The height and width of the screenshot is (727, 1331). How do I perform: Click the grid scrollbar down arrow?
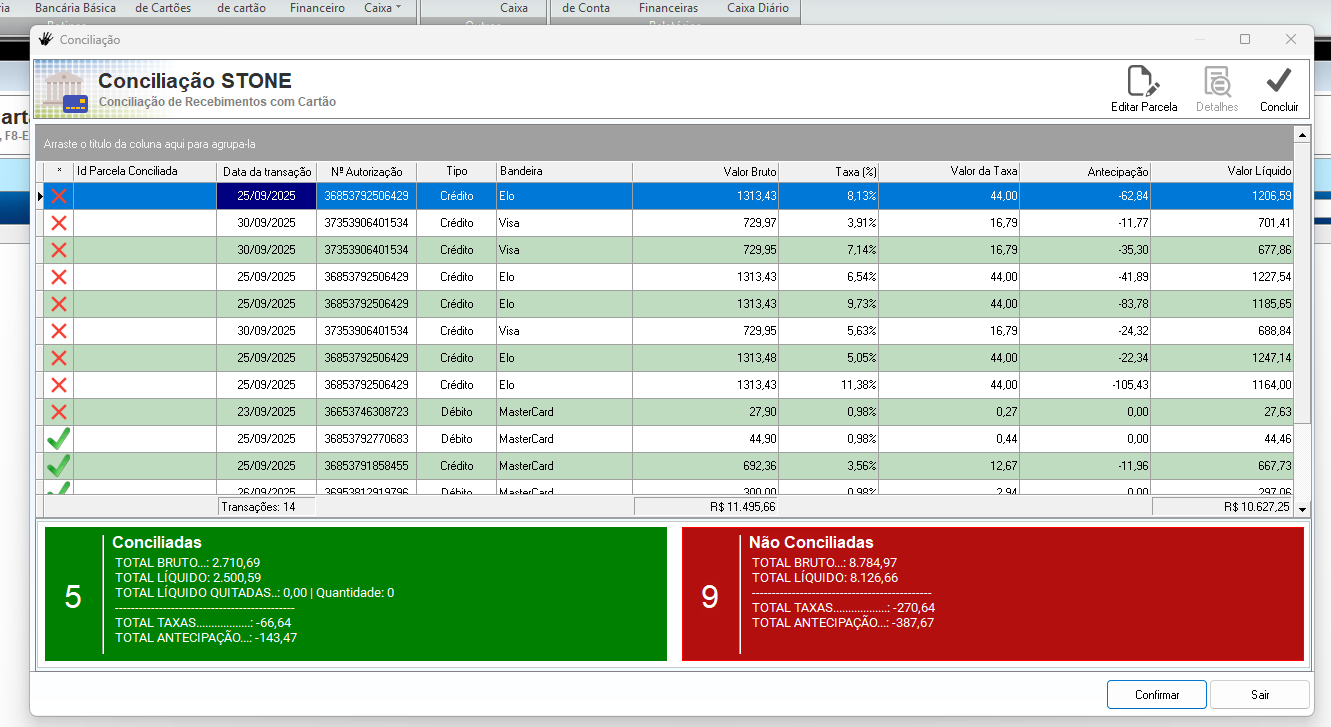(x=1302, y=509)
